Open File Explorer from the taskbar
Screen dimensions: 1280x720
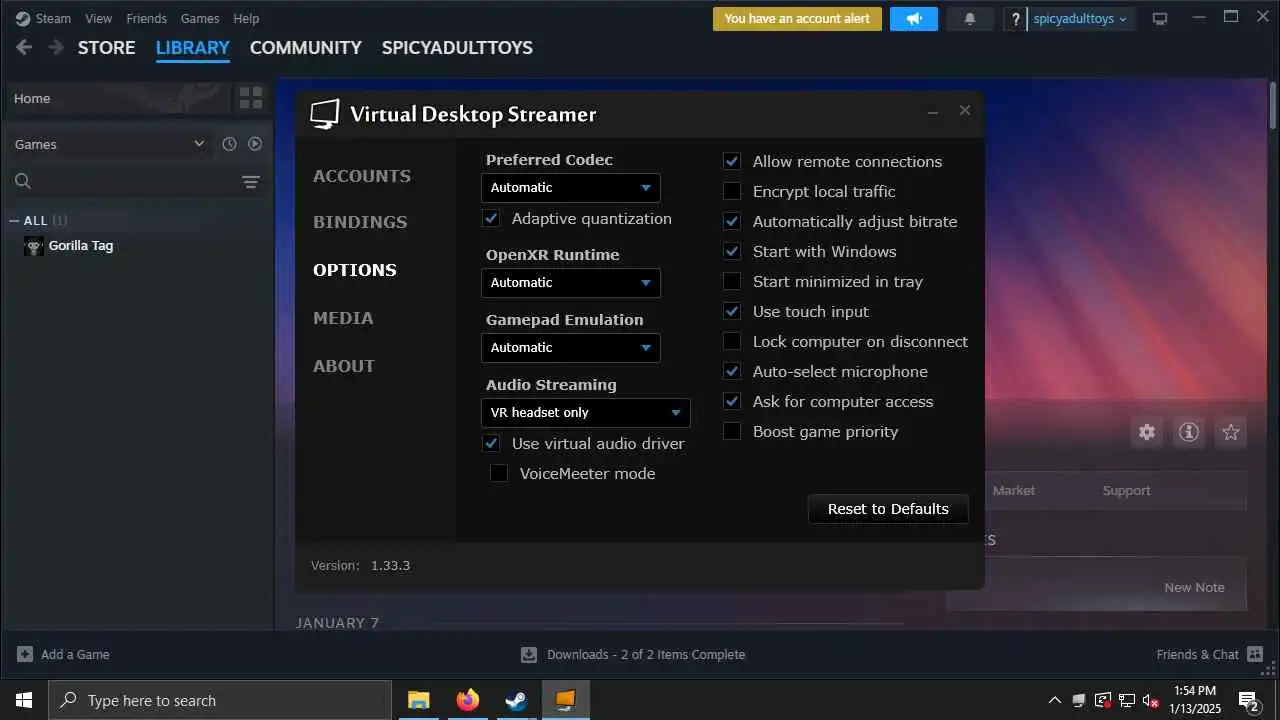pos(418,700)
